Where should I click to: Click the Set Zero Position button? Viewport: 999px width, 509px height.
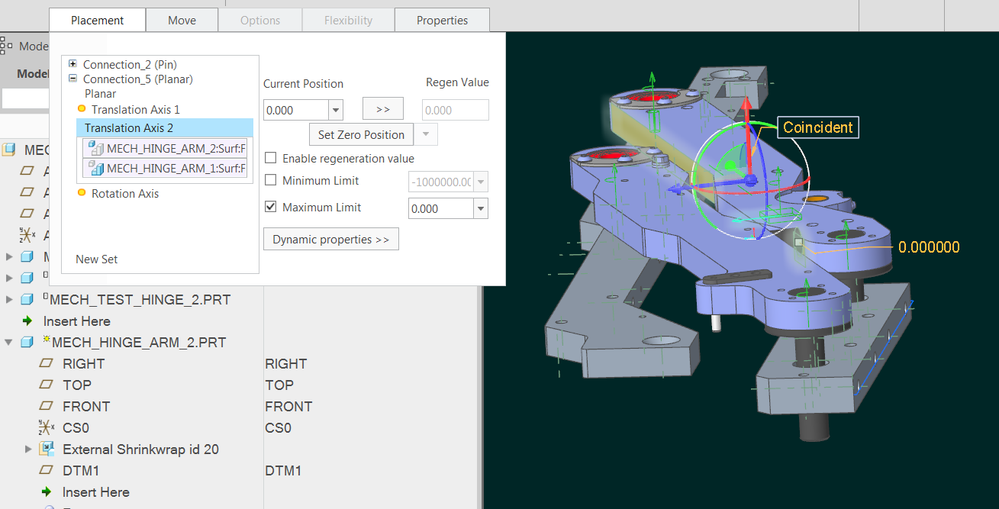pyautogui.click(x=361, y=135)
